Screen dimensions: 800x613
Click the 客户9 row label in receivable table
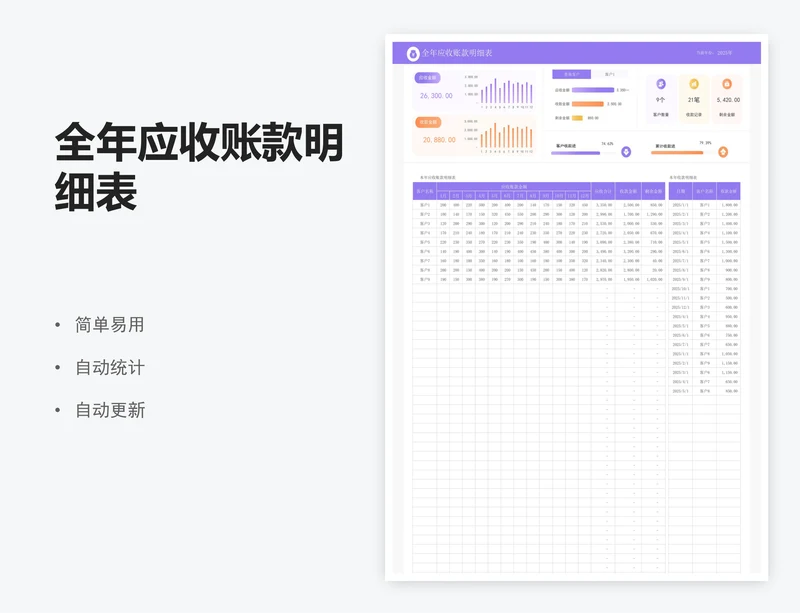tap(424, 279)
